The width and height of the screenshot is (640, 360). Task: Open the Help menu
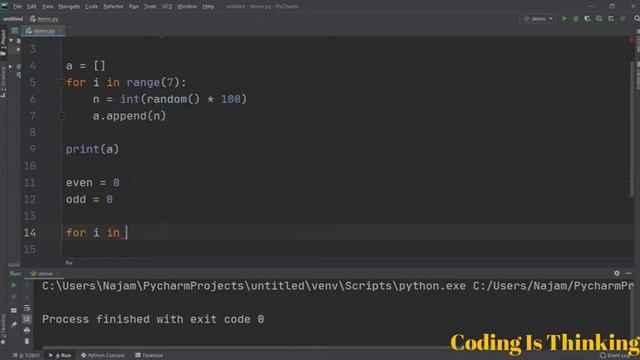[x=208, y=7]
